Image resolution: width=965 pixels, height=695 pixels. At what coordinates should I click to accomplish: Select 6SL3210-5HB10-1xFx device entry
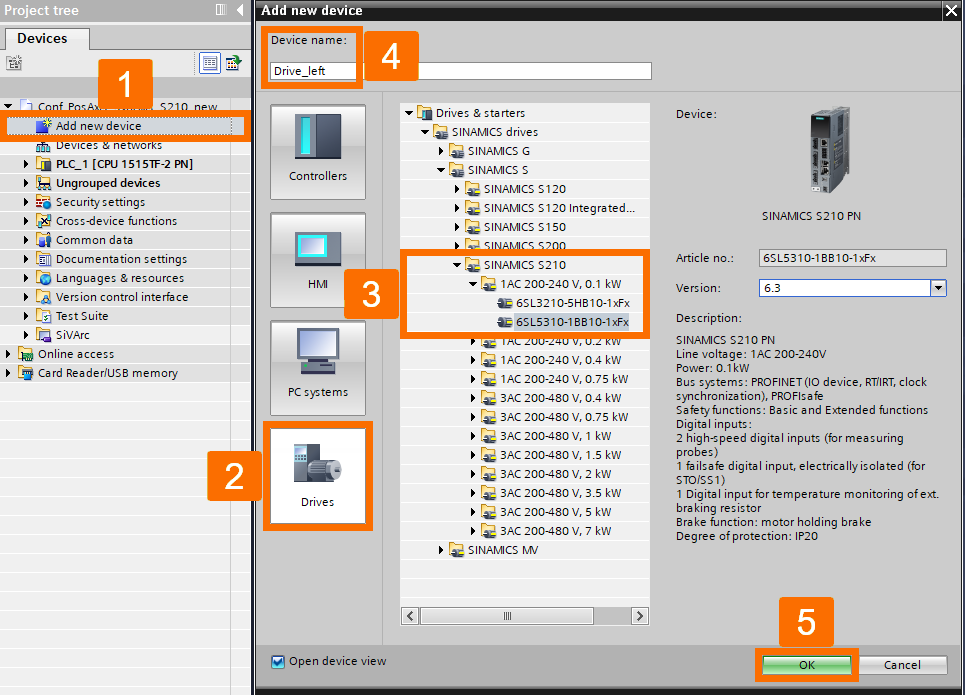(x=572, y=303)
